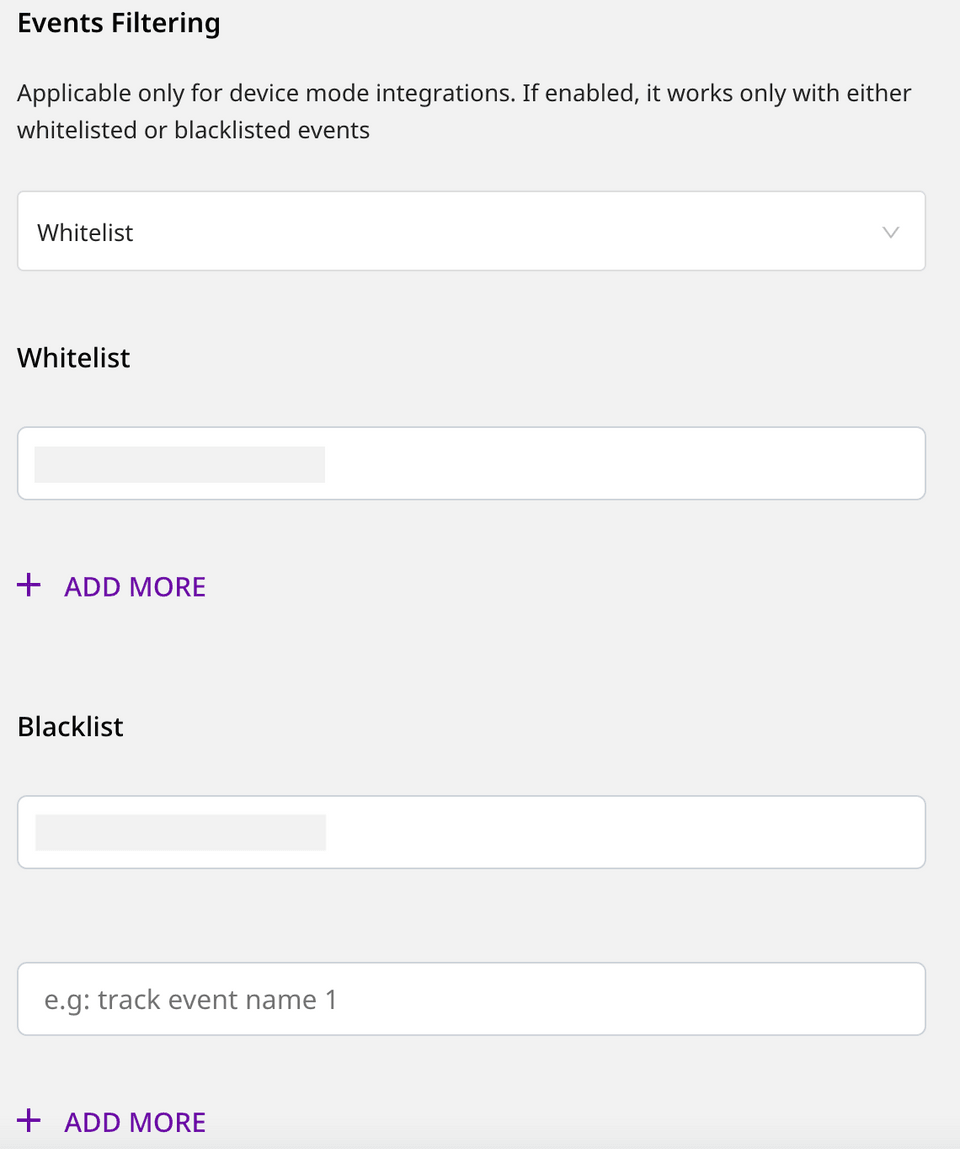Click the Blacklist section label
This screenshot has height=1149, width=960.
70,726
